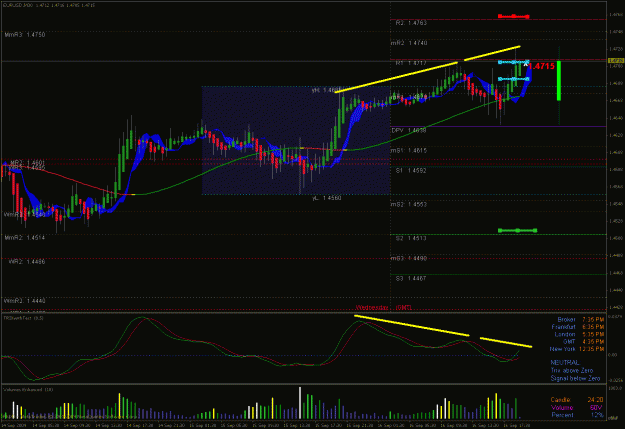
Task: Click the DPV 1.4638 daily pivot label
Action: (409, 130)
